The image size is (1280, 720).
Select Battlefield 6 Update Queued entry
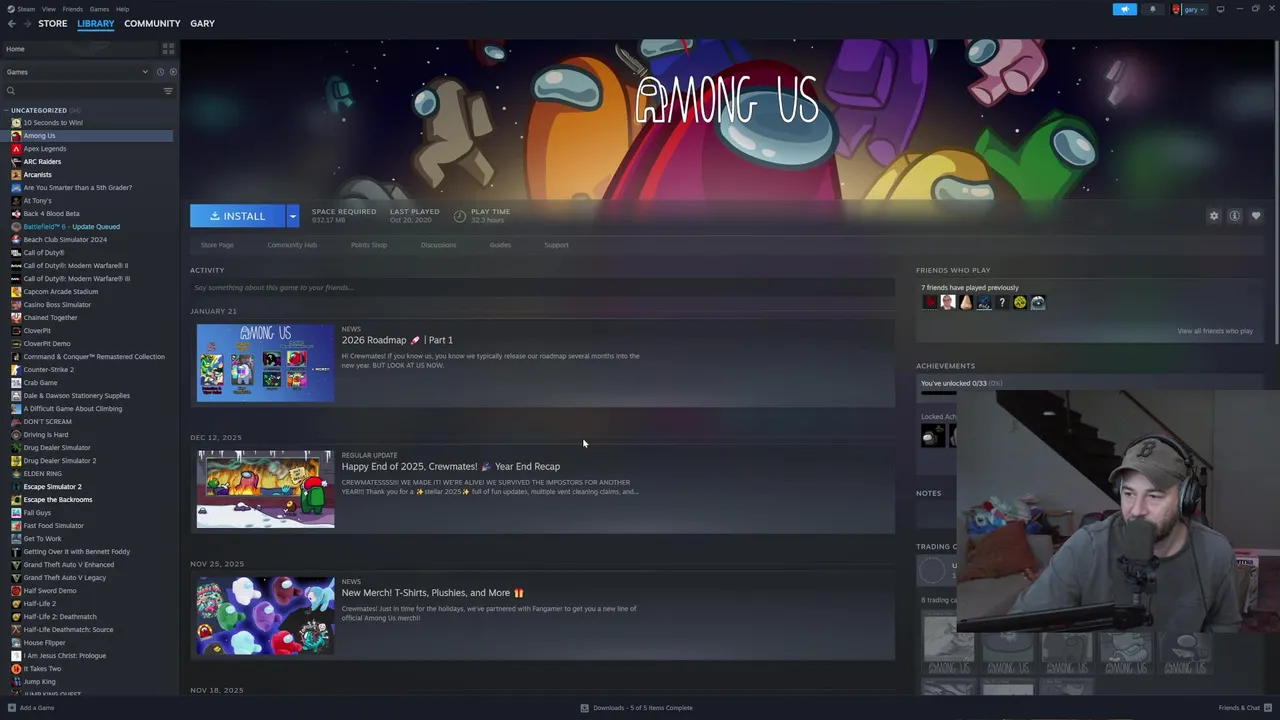tap(71, 227)
